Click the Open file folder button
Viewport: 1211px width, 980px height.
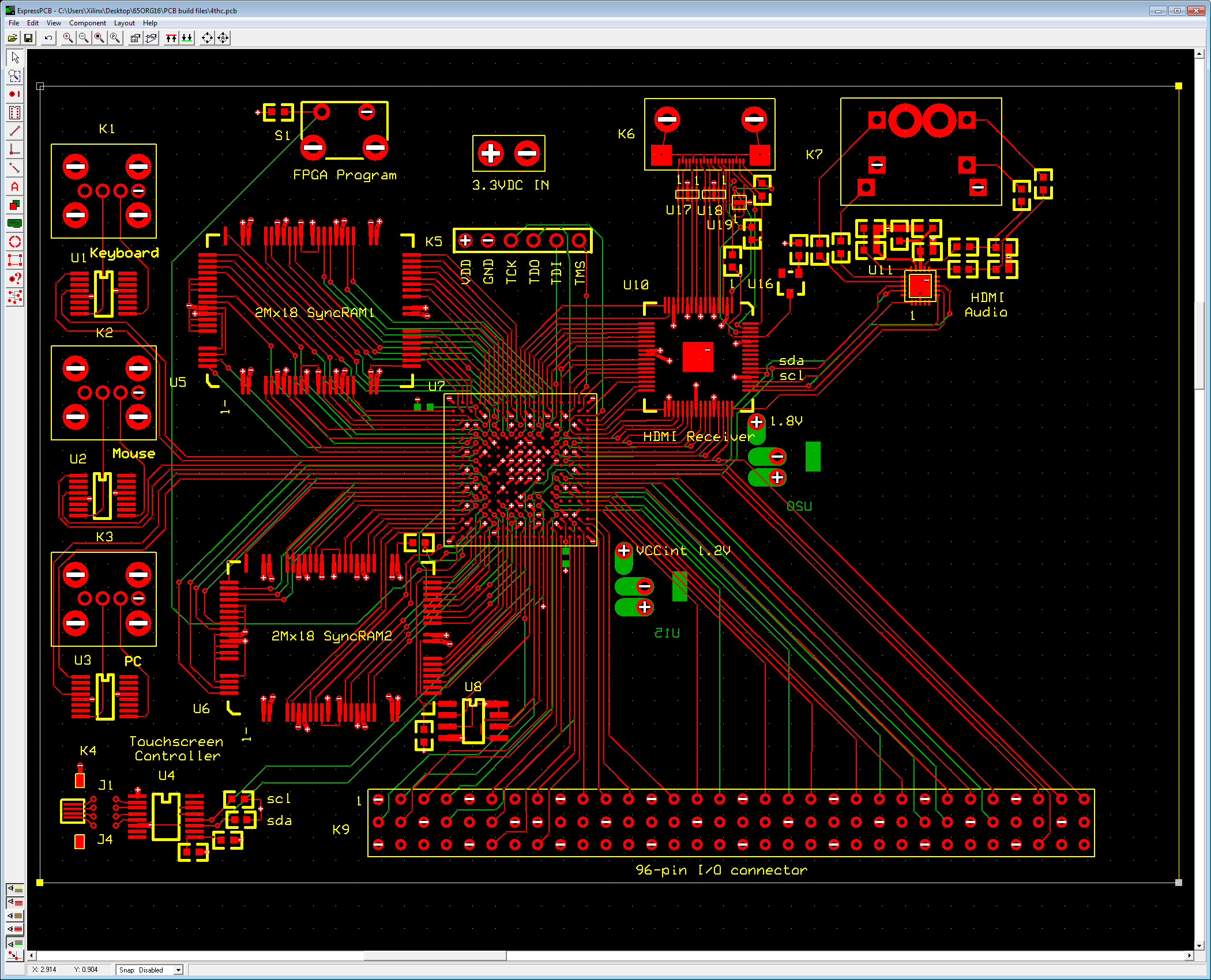pyautogui.click(x=13, y=38)
